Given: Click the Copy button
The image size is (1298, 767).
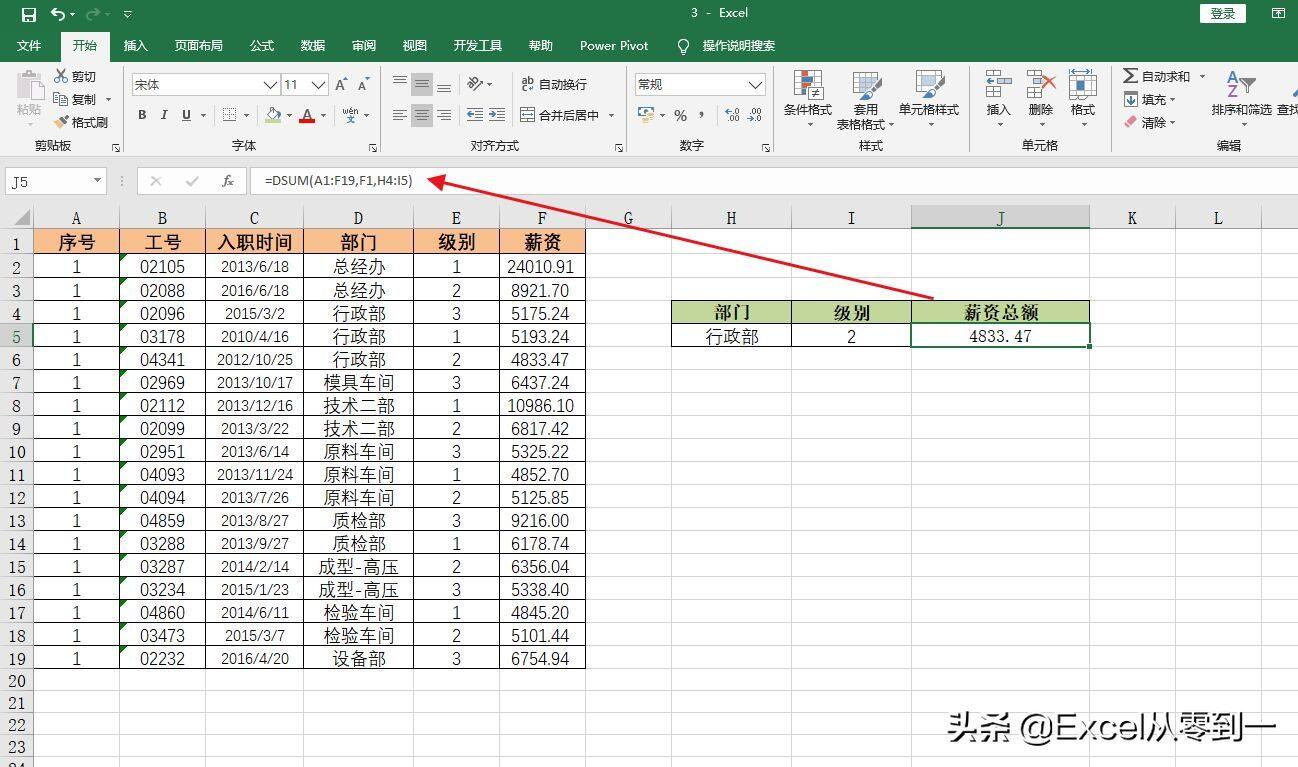Looking at the screenshot, I should click(x=75, y=99).
